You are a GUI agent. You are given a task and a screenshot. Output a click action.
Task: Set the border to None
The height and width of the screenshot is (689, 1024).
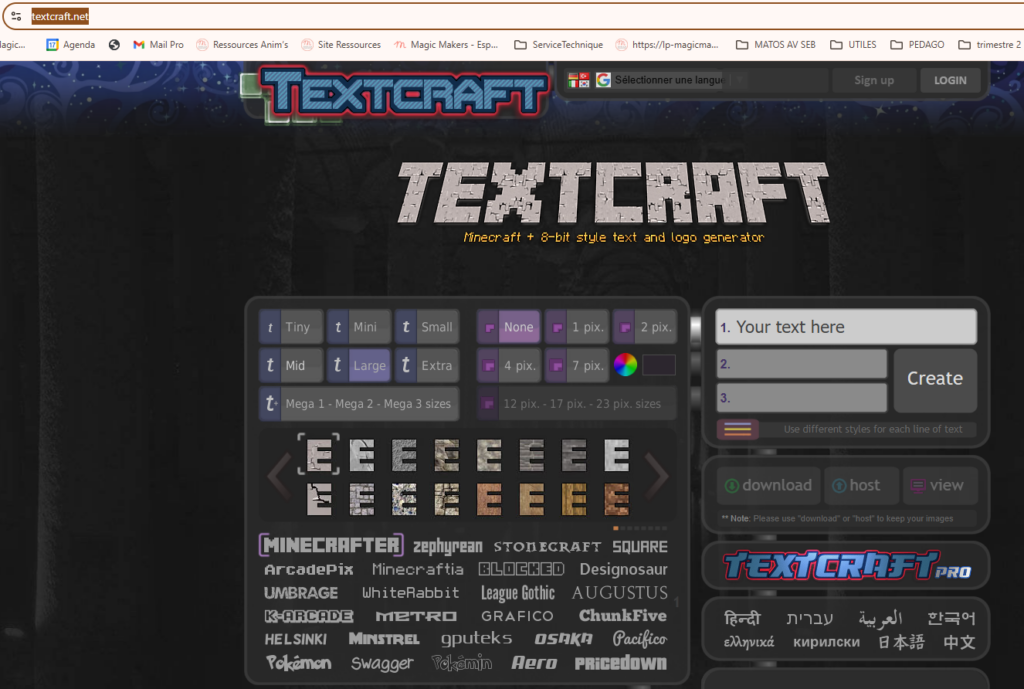[x=509, y=327]
